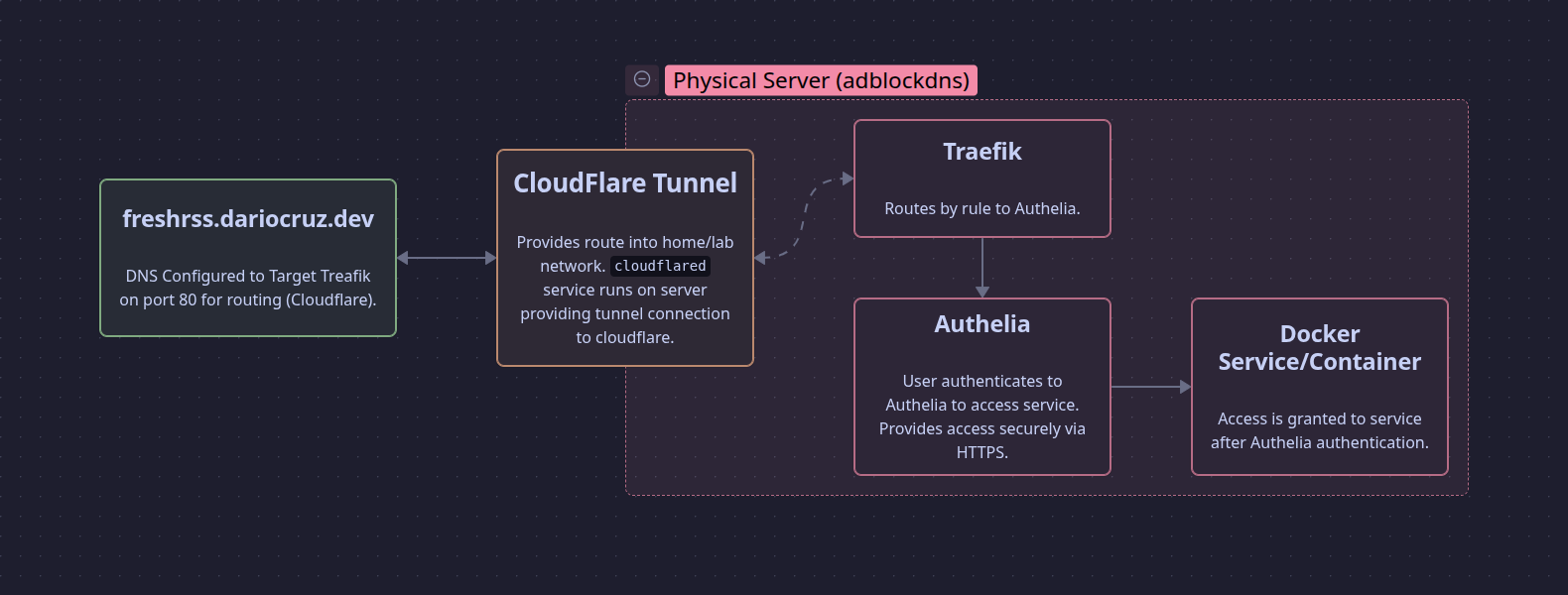Click the cloudflared inline code label

click(660, 266)
